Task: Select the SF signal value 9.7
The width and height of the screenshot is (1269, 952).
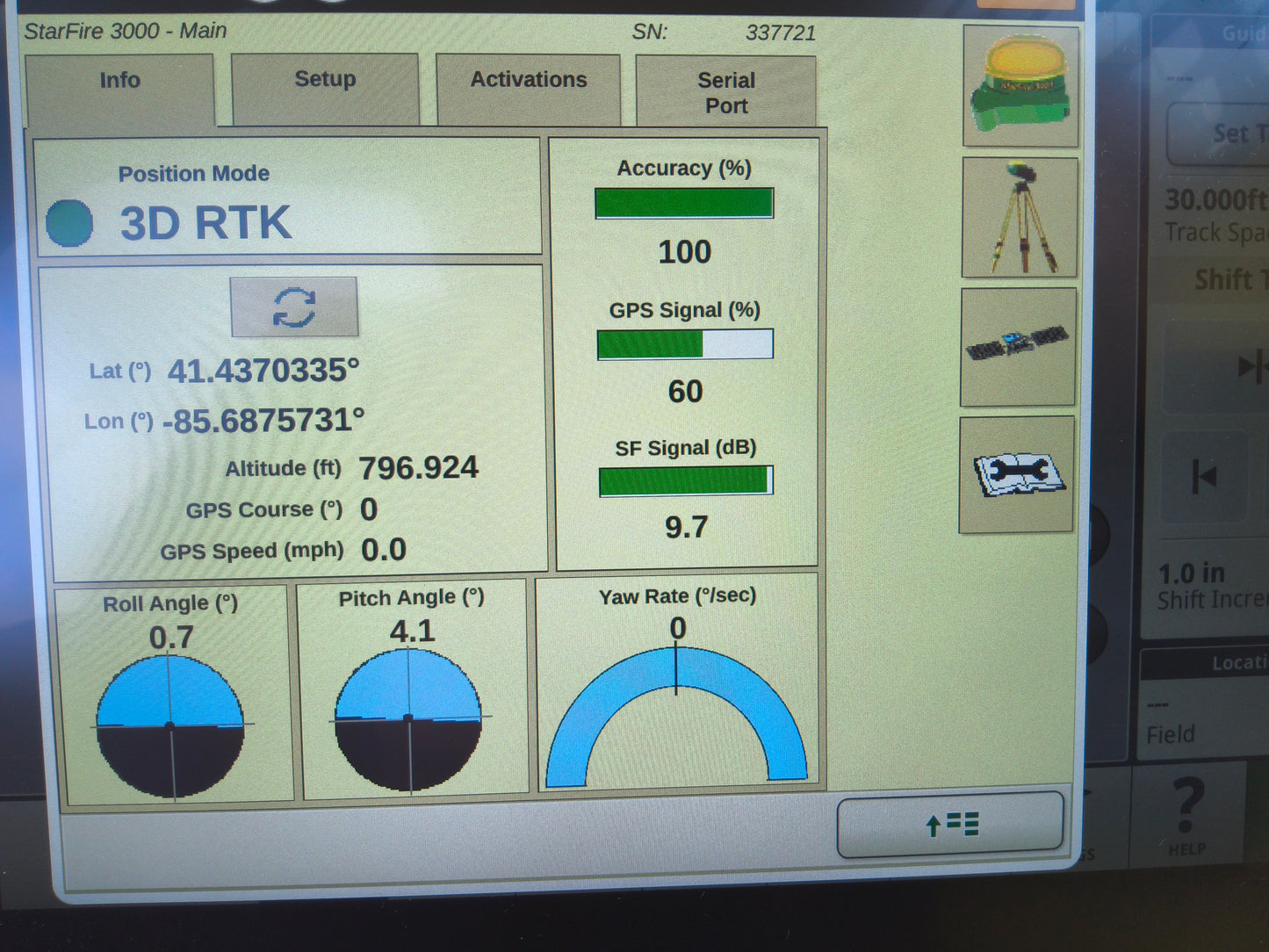Action: pyautogui.click(x=686, y=527)
